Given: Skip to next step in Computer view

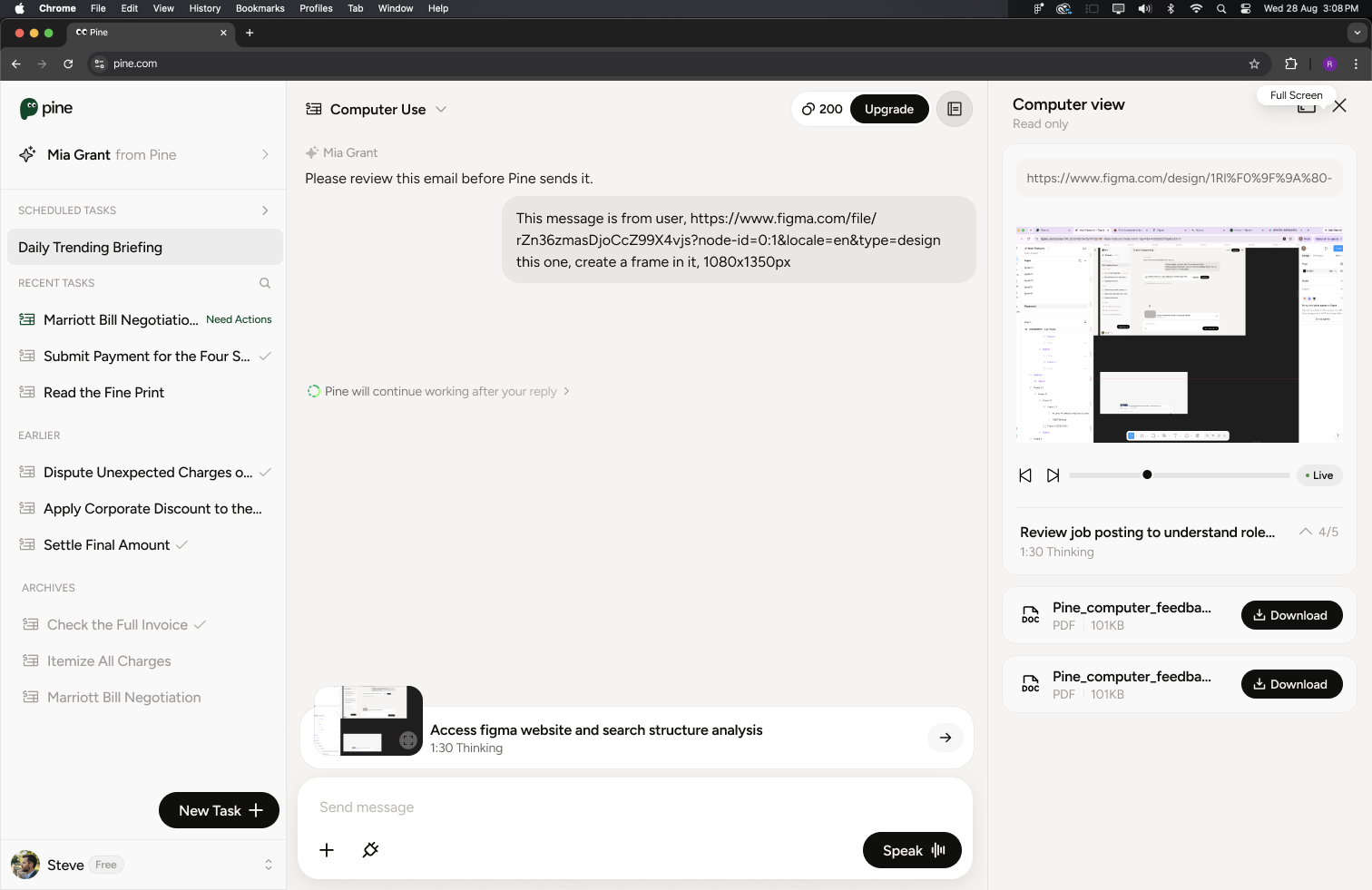Looking at the screenshot, I should (x=1053, y=475).
